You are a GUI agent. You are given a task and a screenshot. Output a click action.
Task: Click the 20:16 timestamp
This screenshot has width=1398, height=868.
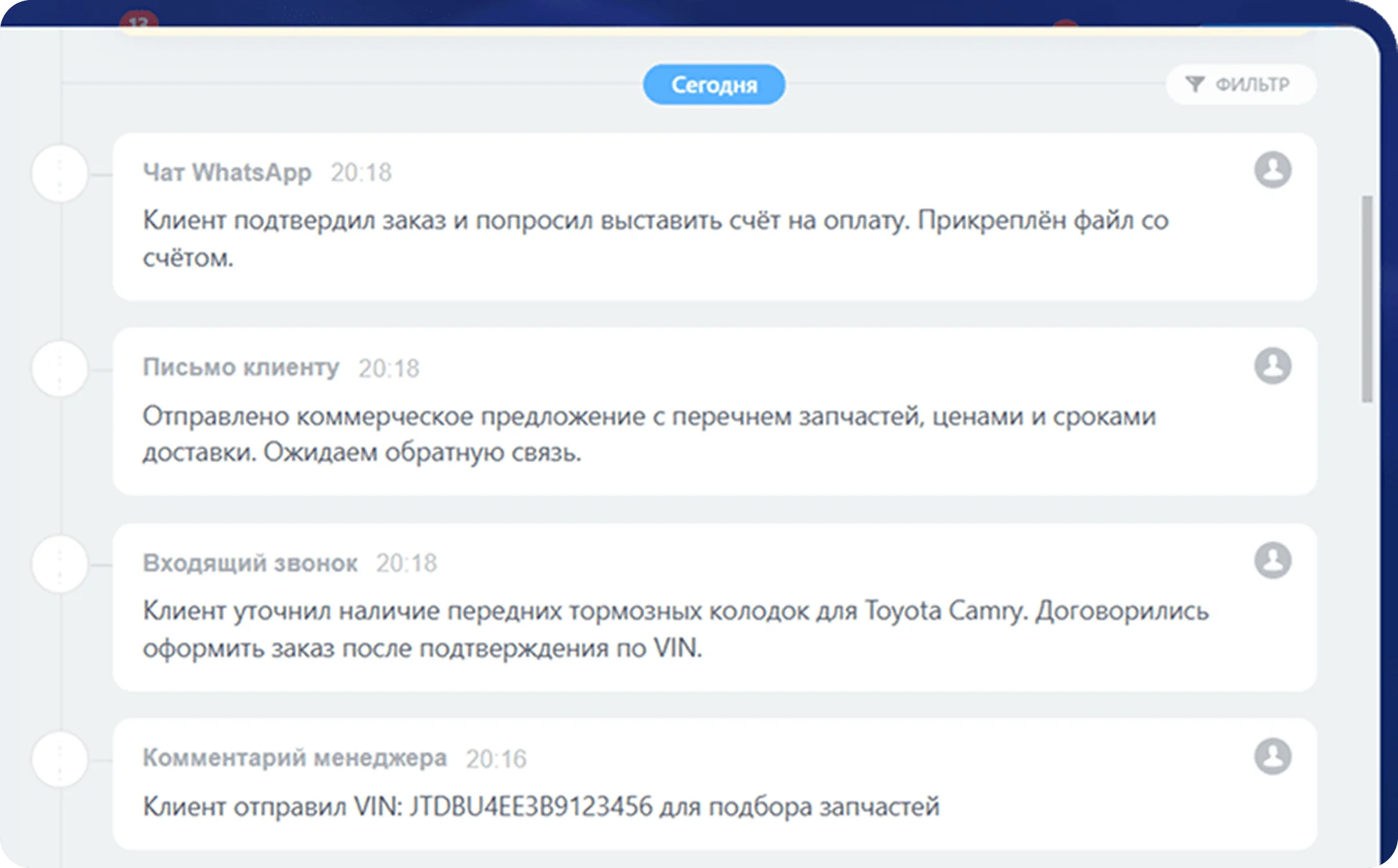coord(496,759)
